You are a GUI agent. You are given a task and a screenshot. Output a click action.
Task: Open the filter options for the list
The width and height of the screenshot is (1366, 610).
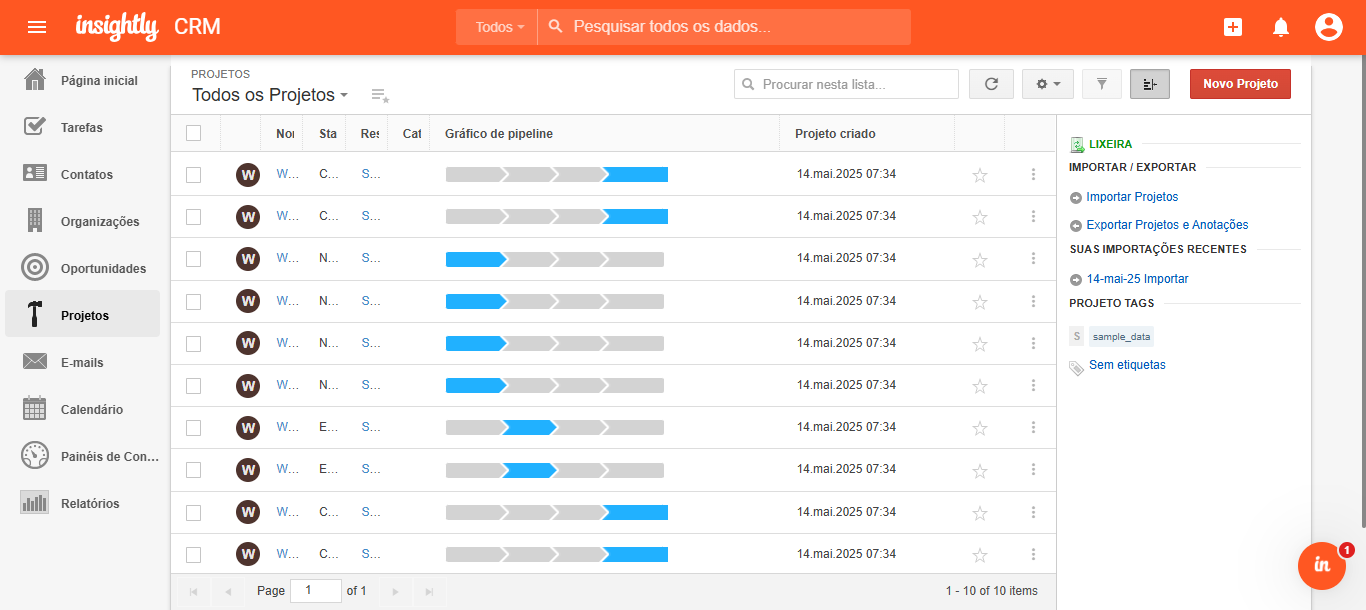(1101, 84)
